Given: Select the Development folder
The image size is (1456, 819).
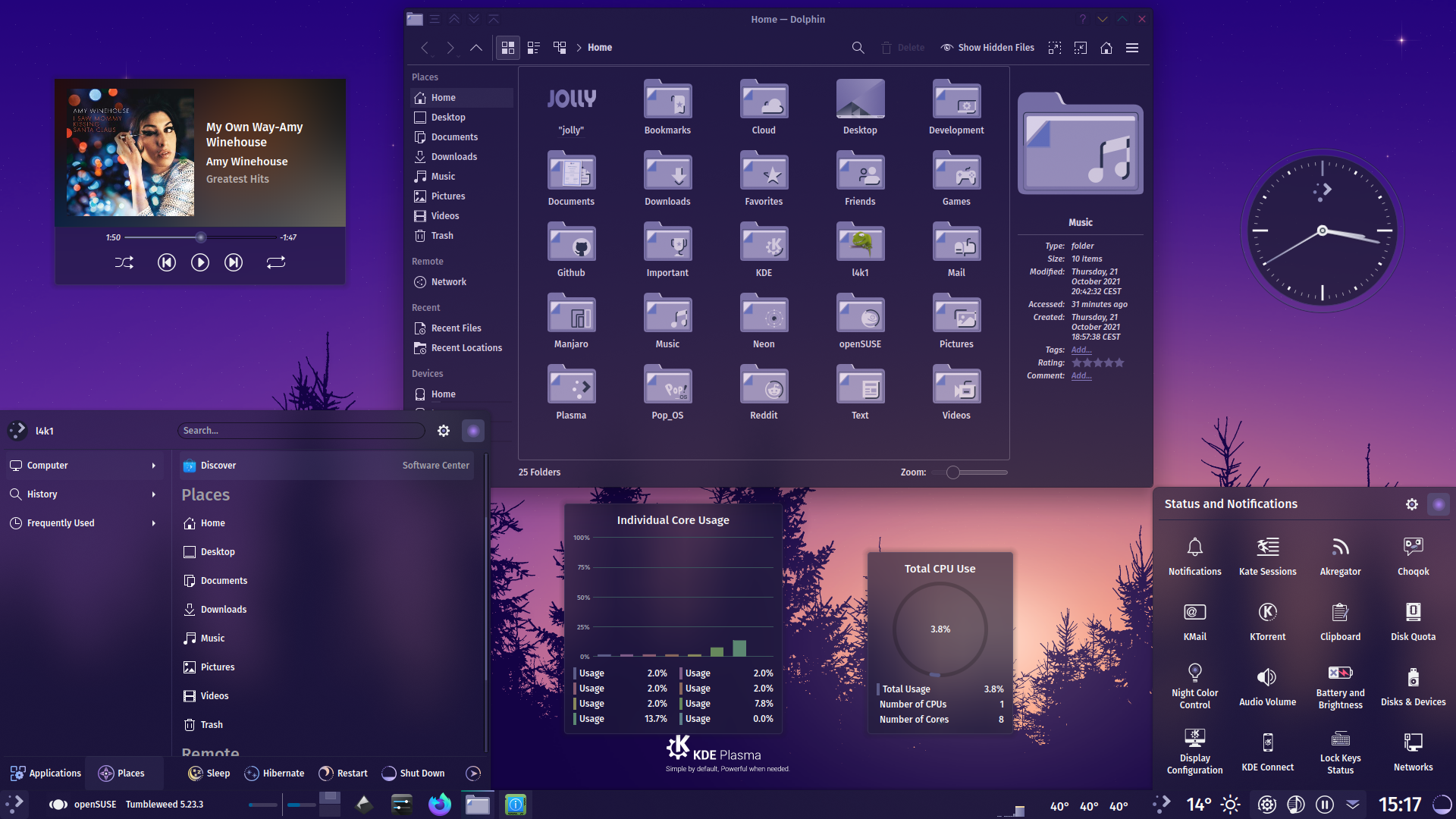Looking at the screenshot, I should point(956,108).
